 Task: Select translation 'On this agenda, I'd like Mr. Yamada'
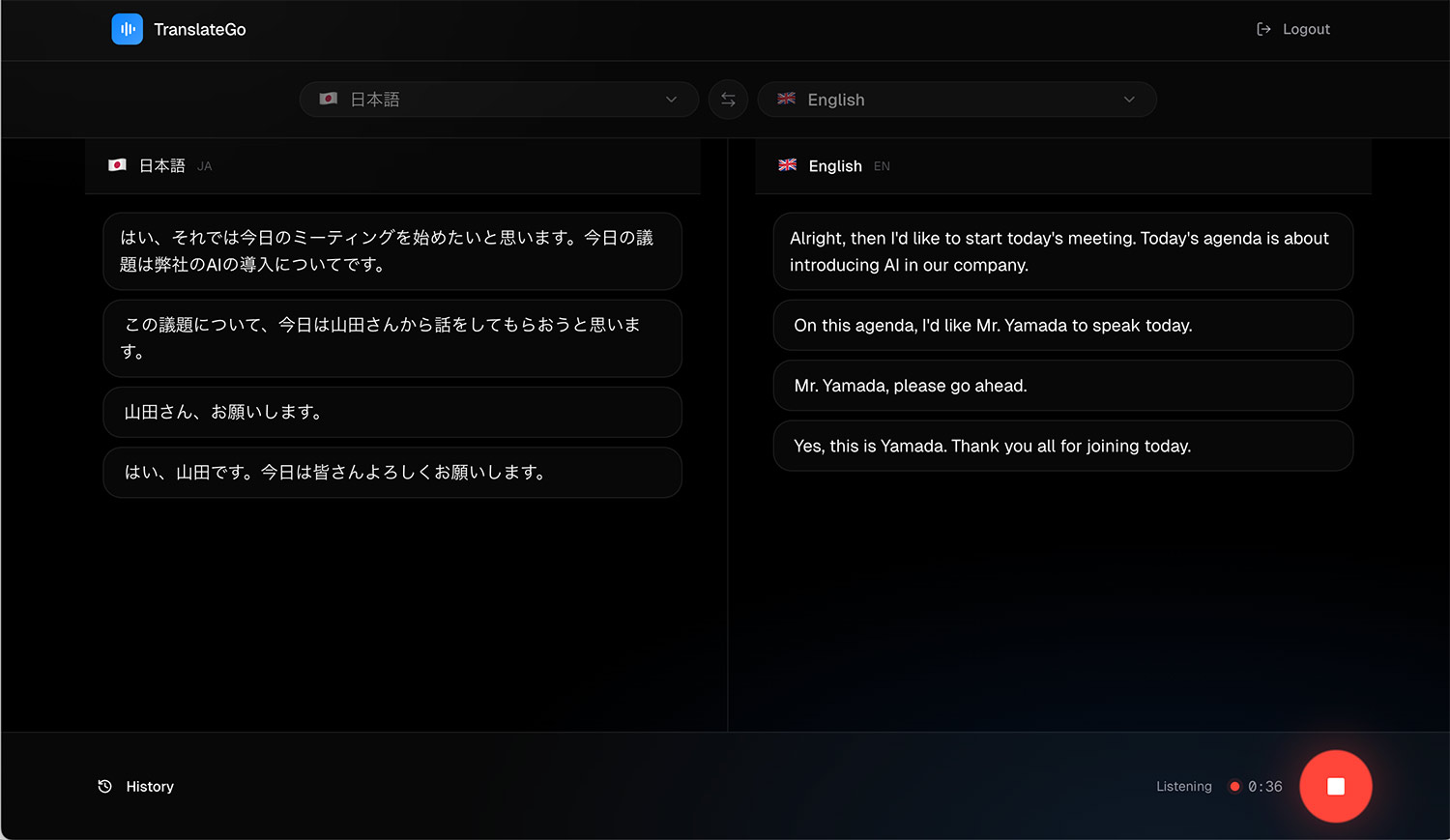[1063, 326]
